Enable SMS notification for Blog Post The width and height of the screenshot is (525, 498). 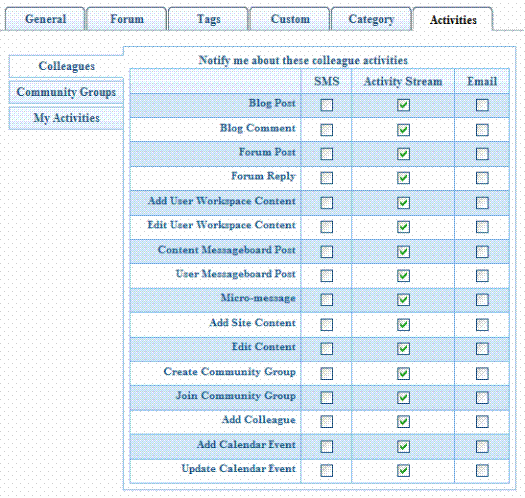tap(326, 105)
